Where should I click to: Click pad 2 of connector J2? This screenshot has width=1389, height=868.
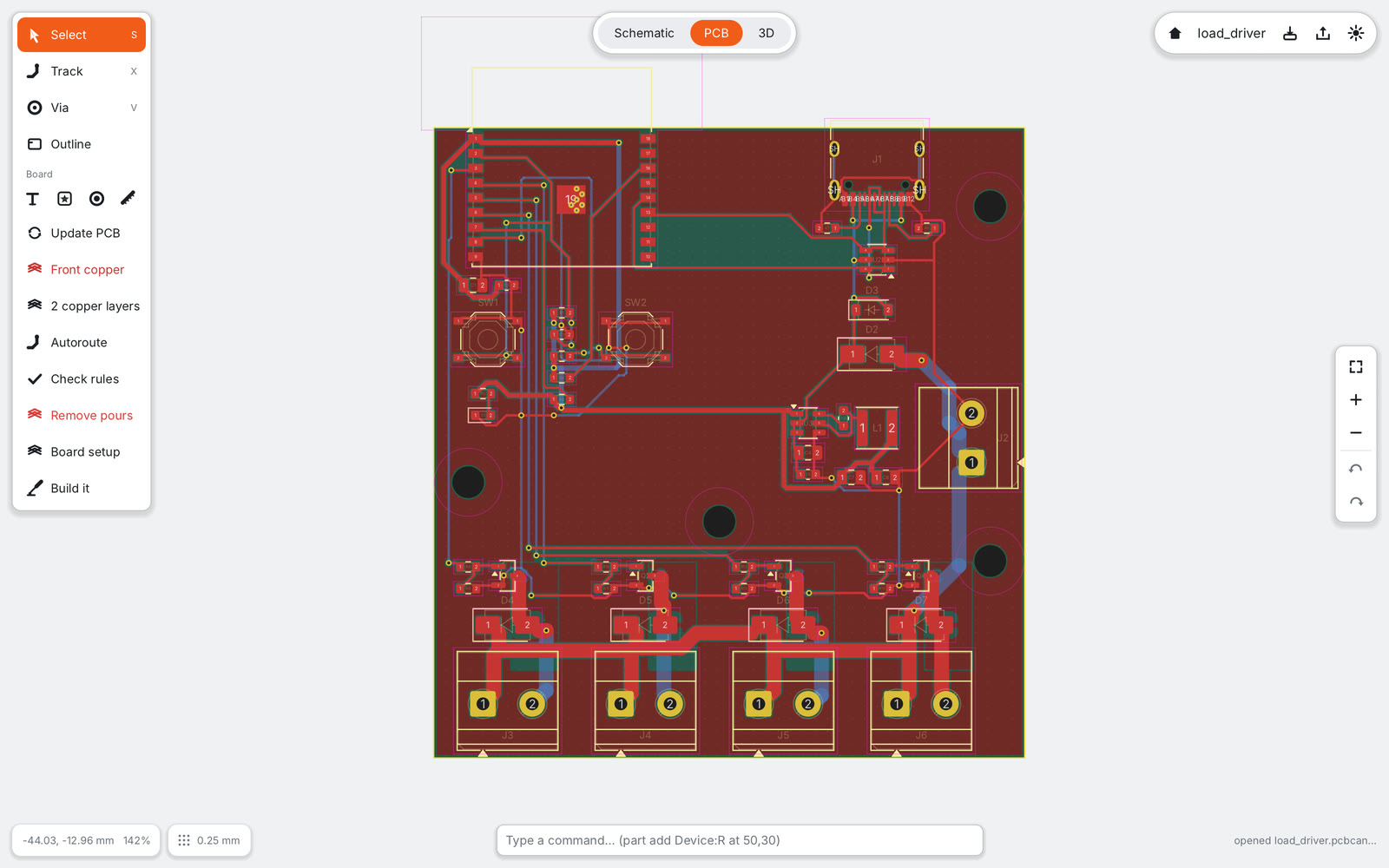[971, 413]
